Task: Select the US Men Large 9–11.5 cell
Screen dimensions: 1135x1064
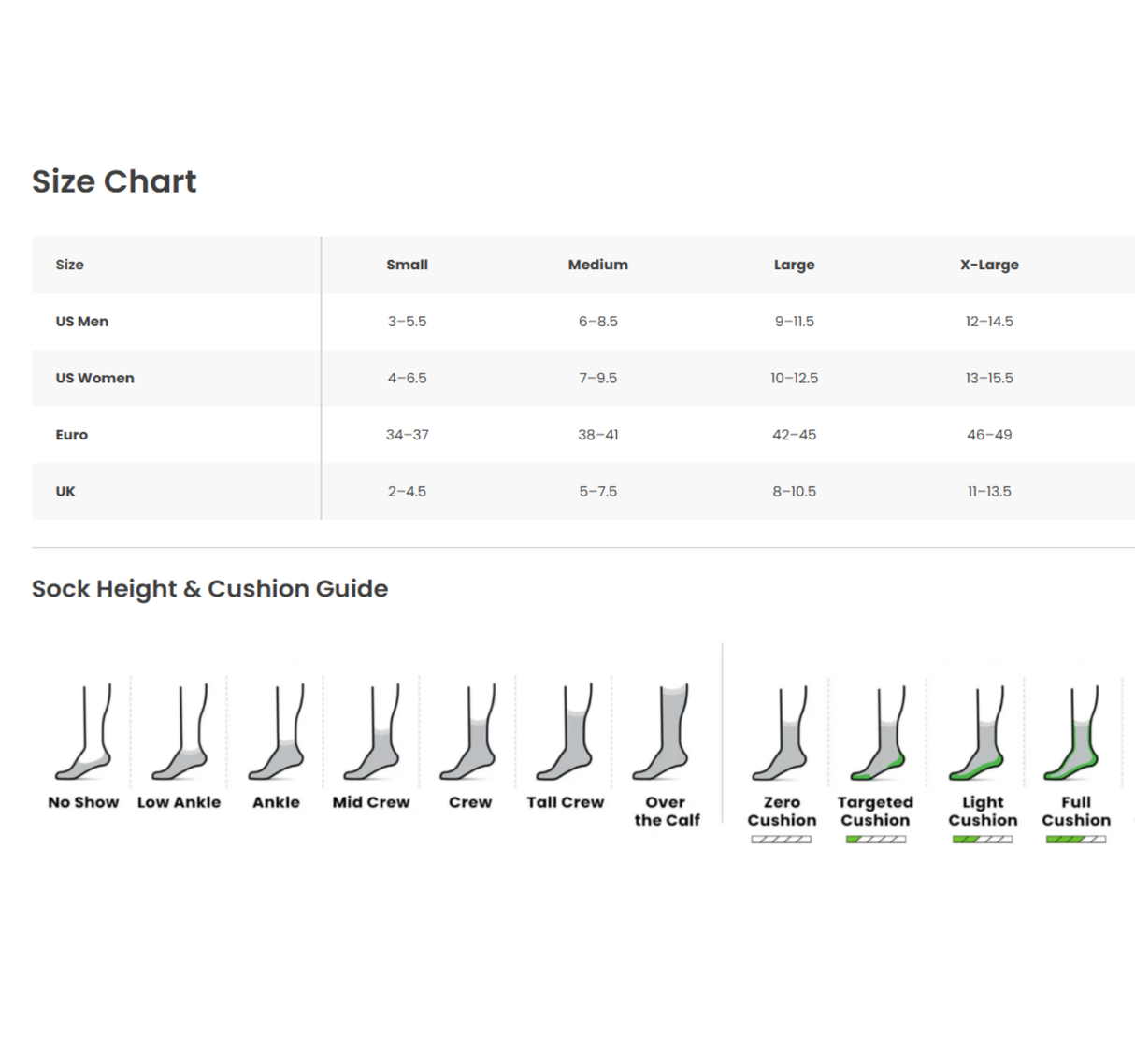Action: (x=794, y=322)
